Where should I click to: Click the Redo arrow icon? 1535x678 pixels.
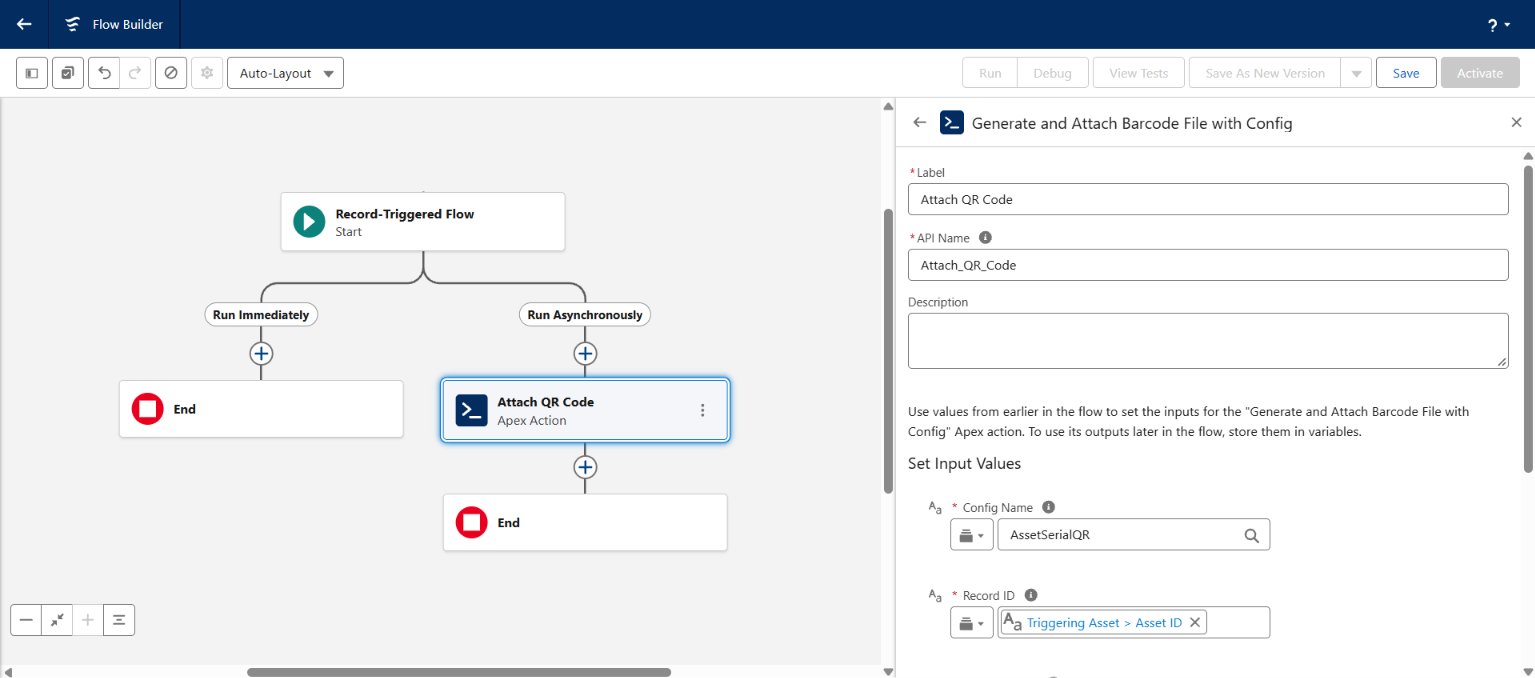(136, 73)
